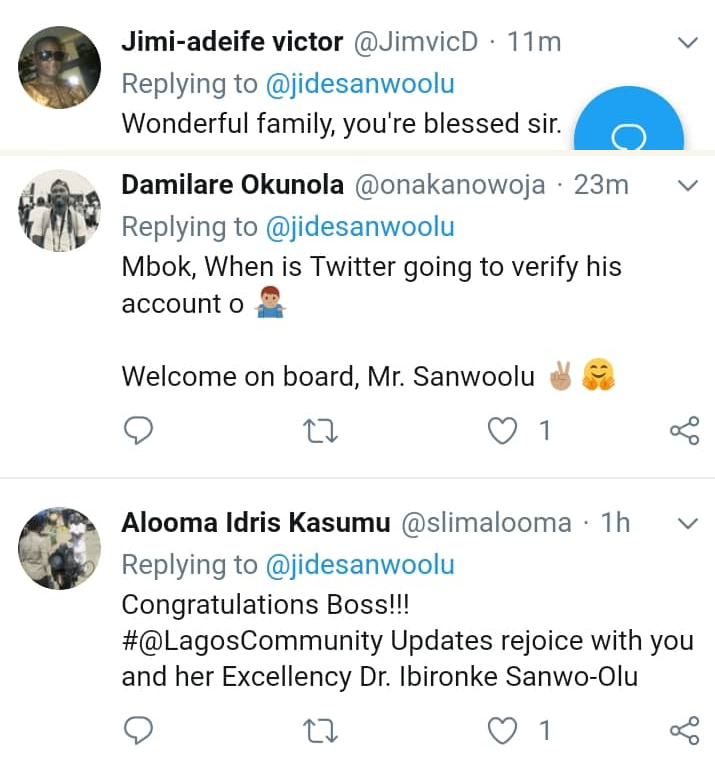The image size is (715, 765).
Task: Tap the blue floating compose reply button
Action: (x=630, y=130)
